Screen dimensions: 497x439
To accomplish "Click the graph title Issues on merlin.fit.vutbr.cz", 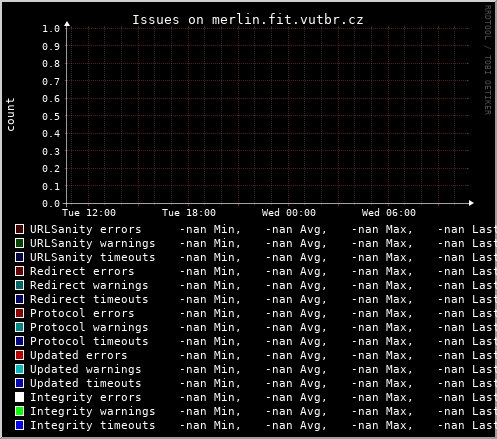I will pos(248,20).
